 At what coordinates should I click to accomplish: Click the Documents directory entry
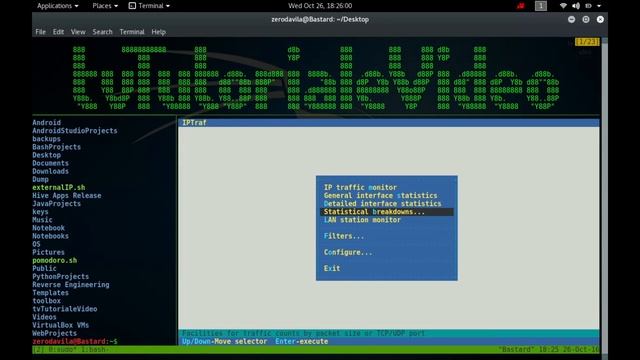[51, 163]
